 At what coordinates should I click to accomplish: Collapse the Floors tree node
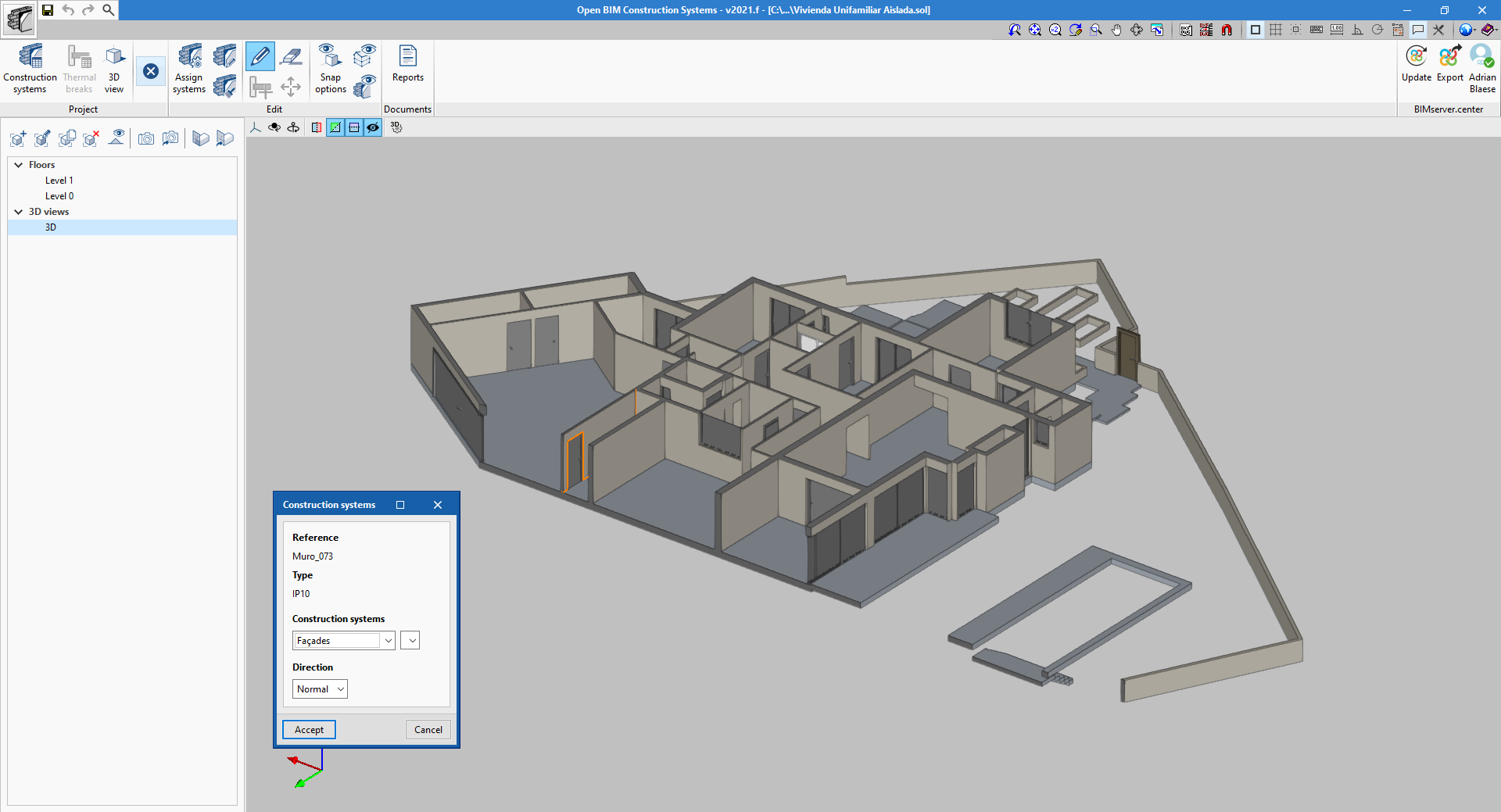pos(19,165)
